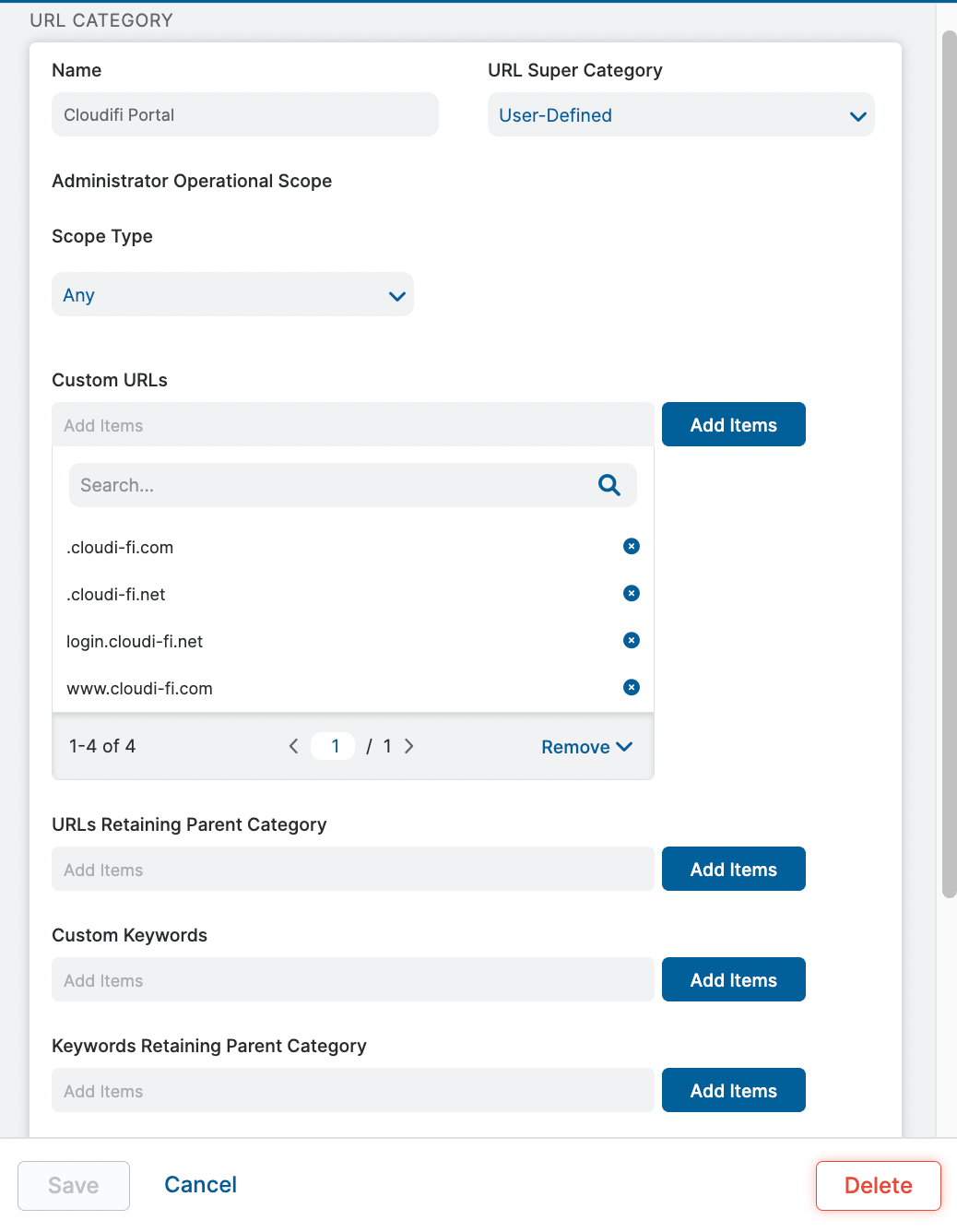Screen dimensions: 957x1232
Task: Remove .cloudi-fi.com entry with its x icon
Action: [632, 547]
